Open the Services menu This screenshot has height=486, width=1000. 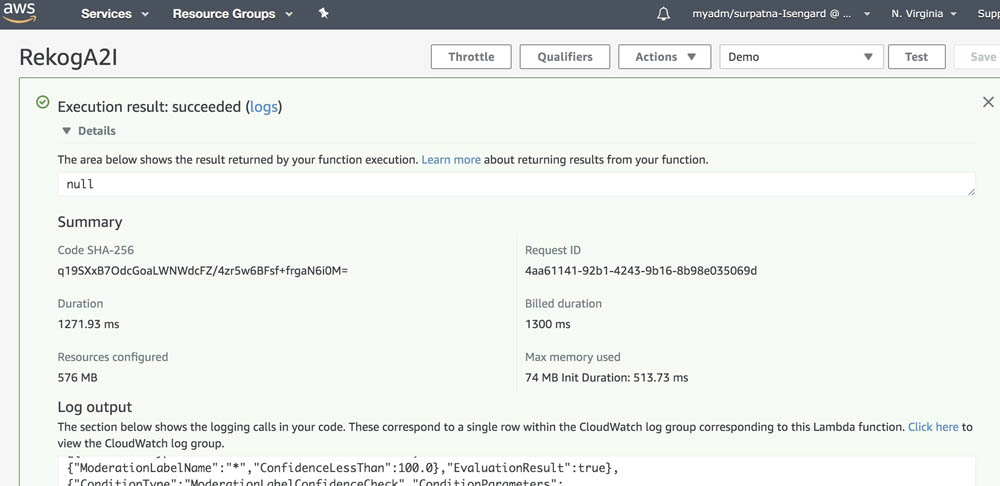click(x=115, y=13)
